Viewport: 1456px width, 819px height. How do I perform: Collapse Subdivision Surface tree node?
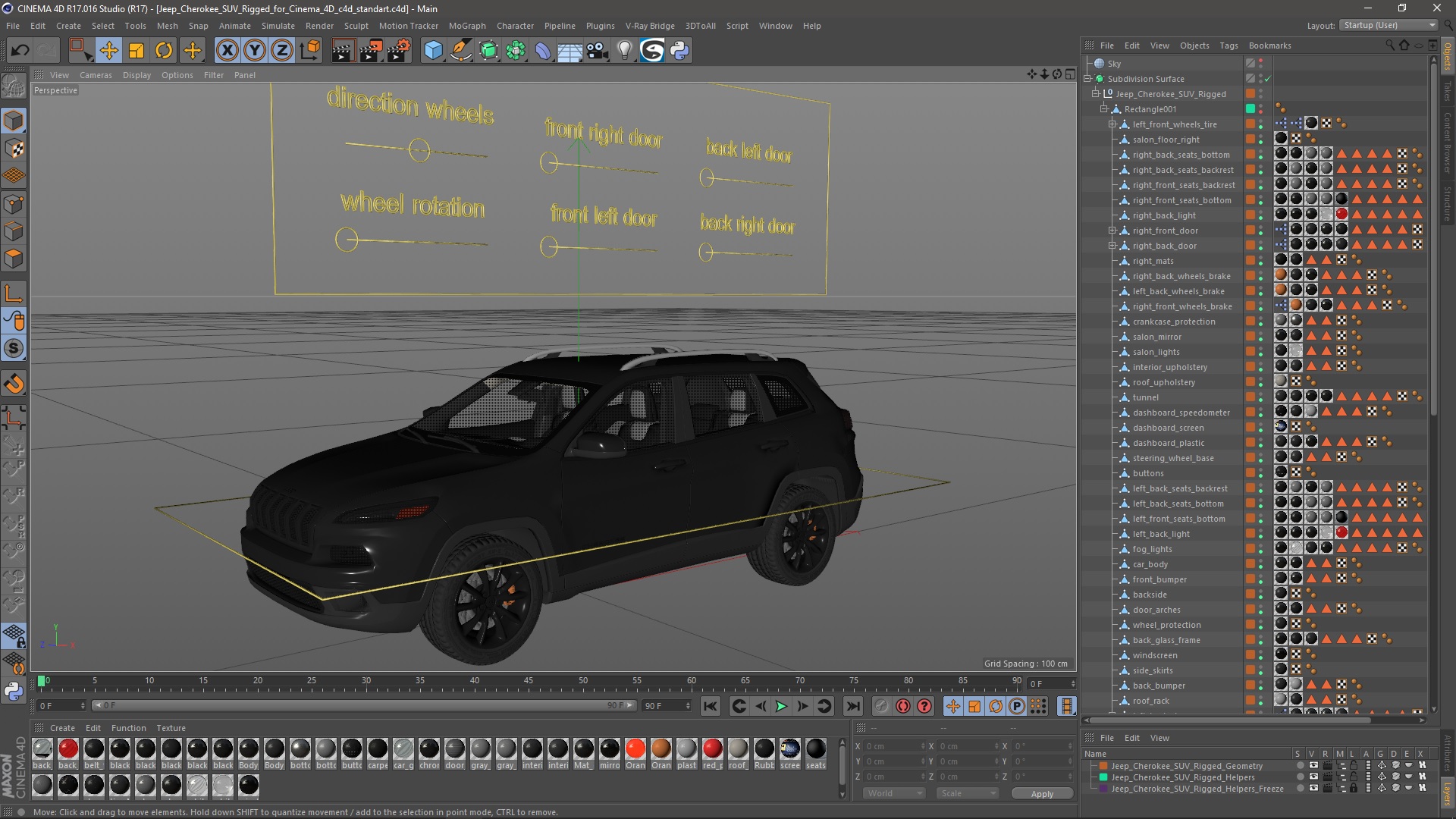[1087, 79]
